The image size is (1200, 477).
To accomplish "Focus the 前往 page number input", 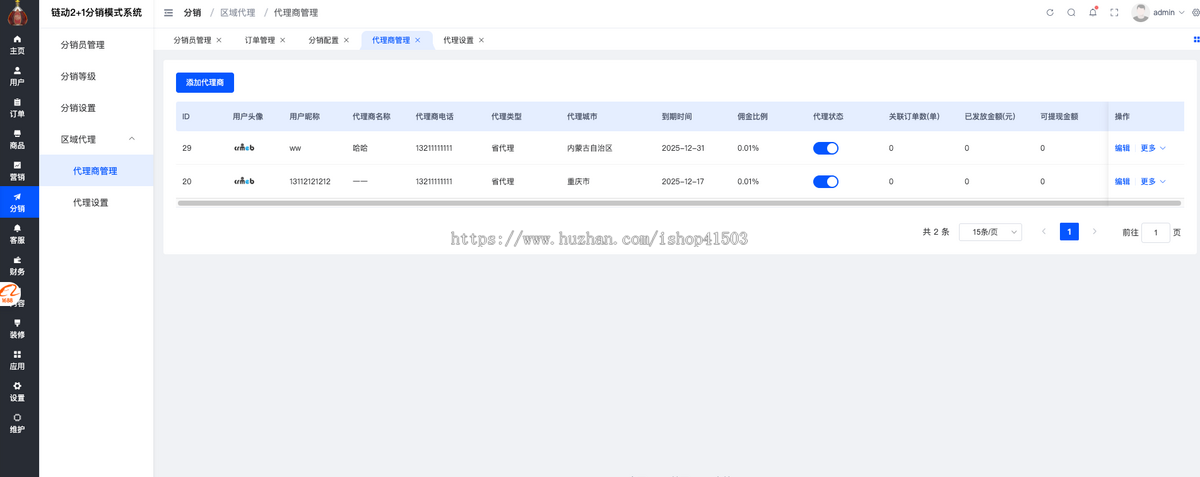I will click(1156, 232).
